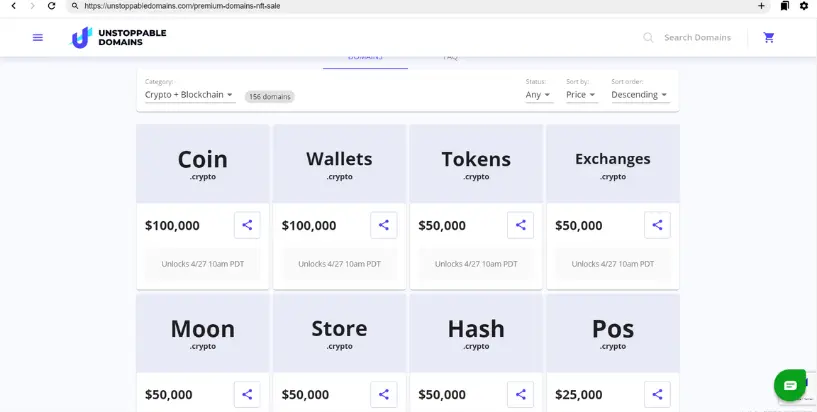The image size is (817, 412).
Task: Click Wallets' Unlocks 4/27 10am PDT button
Action: click(339, 264)
